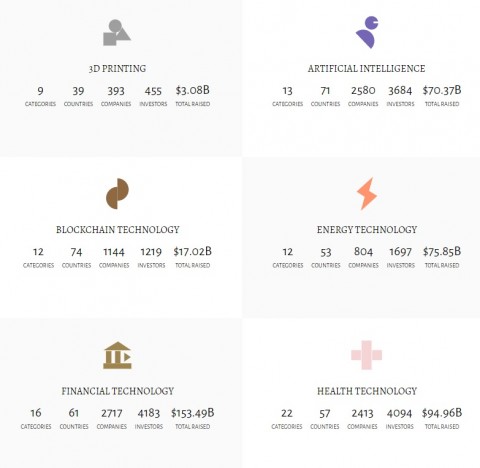The image size is (480, 468).
Task: Open the Financial Technology bank icon
Action: click(x=117, y=355)
